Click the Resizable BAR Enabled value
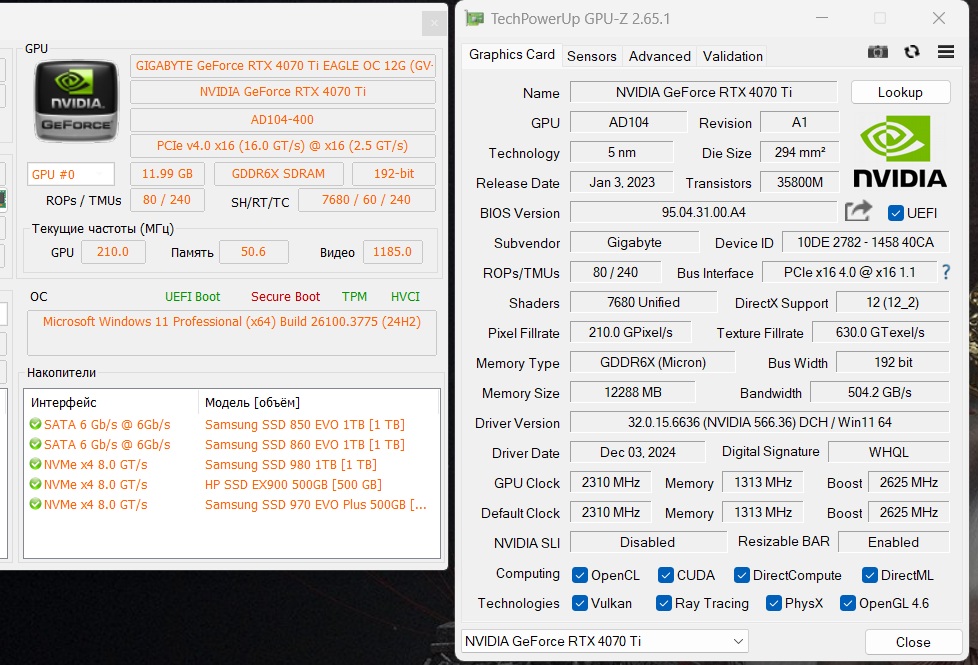The height and width of the screenshot is (665, 978). coord(893,542)
